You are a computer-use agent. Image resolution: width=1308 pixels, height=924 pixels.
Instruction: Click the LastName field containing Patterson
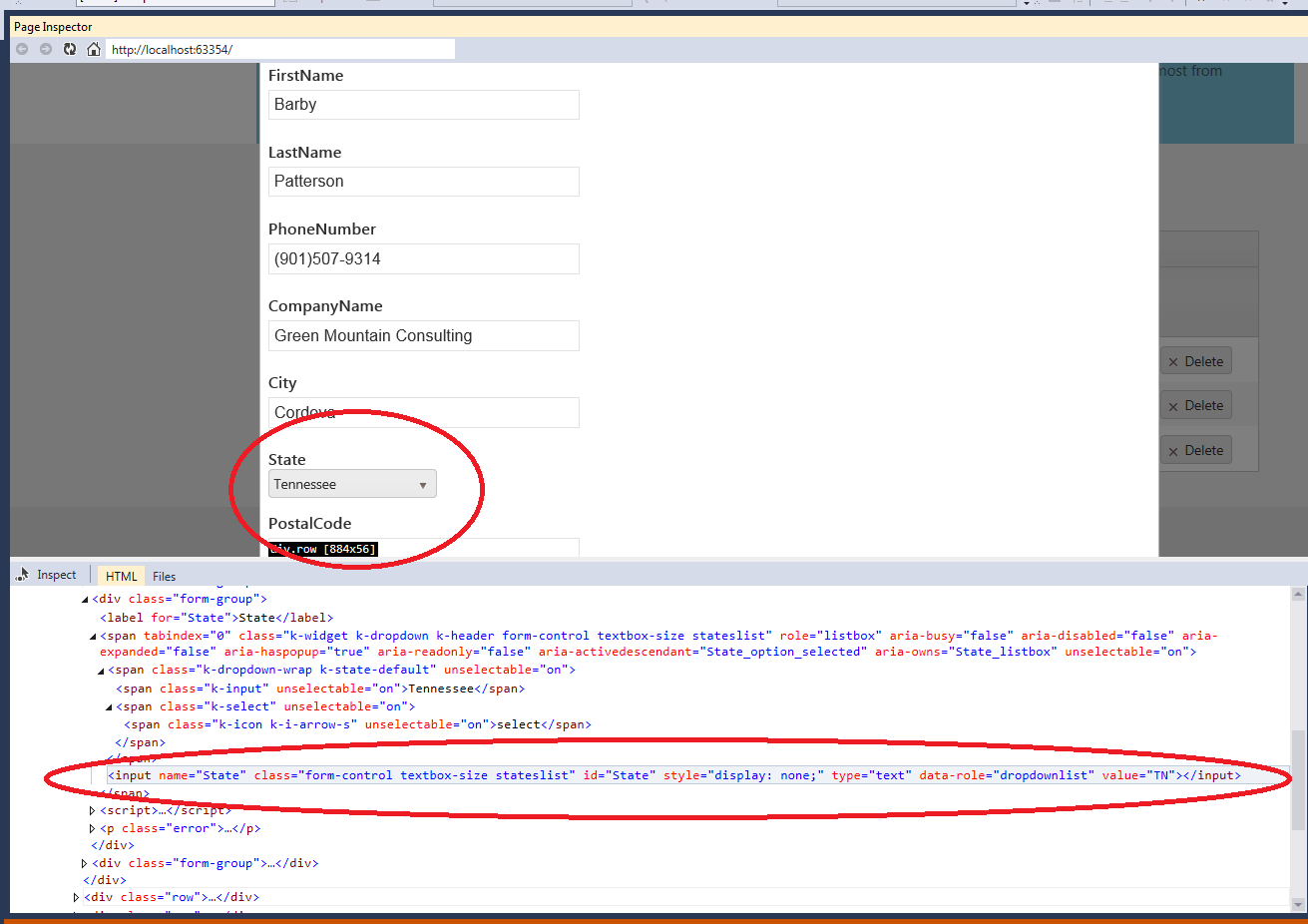tap(424, 182)
